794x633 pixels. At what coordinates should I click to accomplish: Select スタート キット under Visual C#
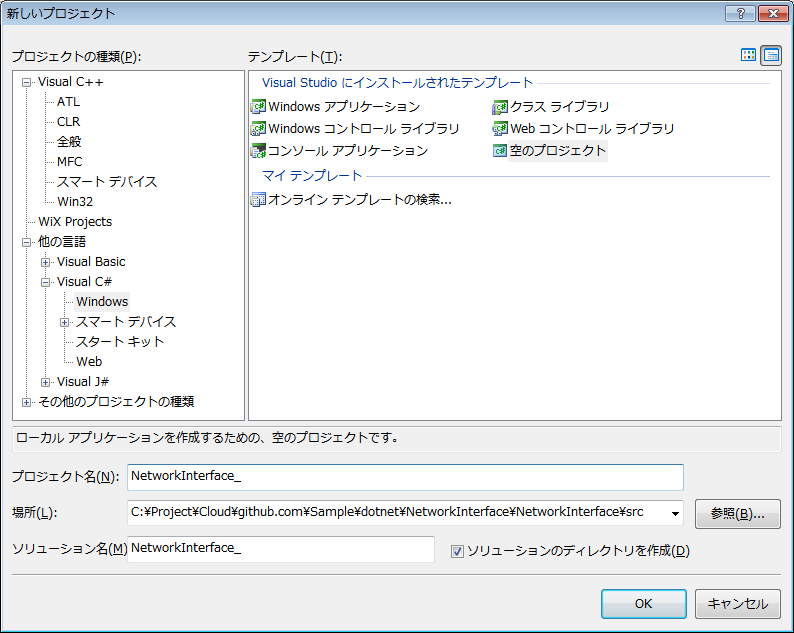pyautogui.click(x=120, y=342)
